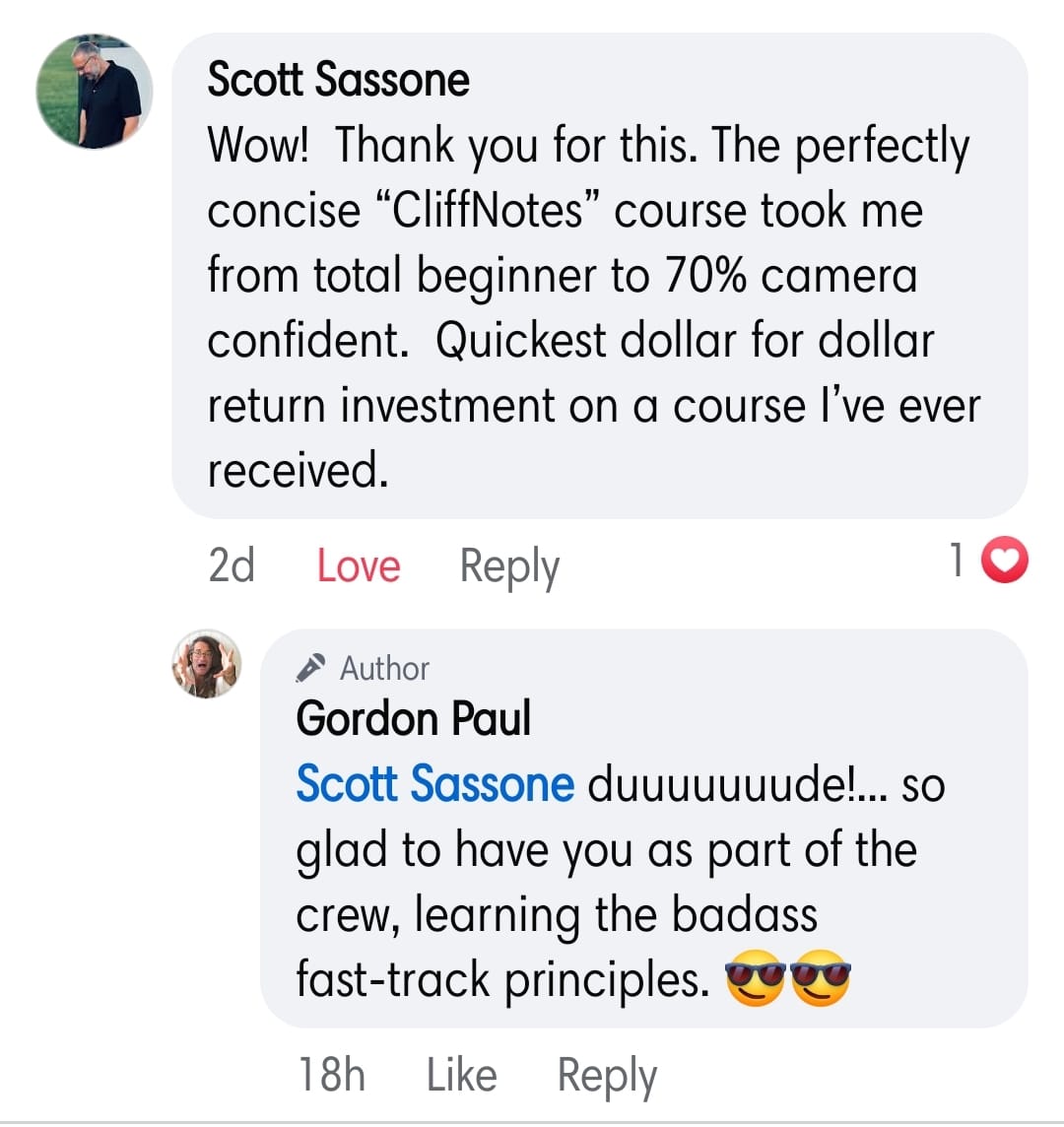Image resolution: width=1064 pixels, height=1127 pixels.
Task: Click the second sunglasses emoji
Action: pos(821,980)
